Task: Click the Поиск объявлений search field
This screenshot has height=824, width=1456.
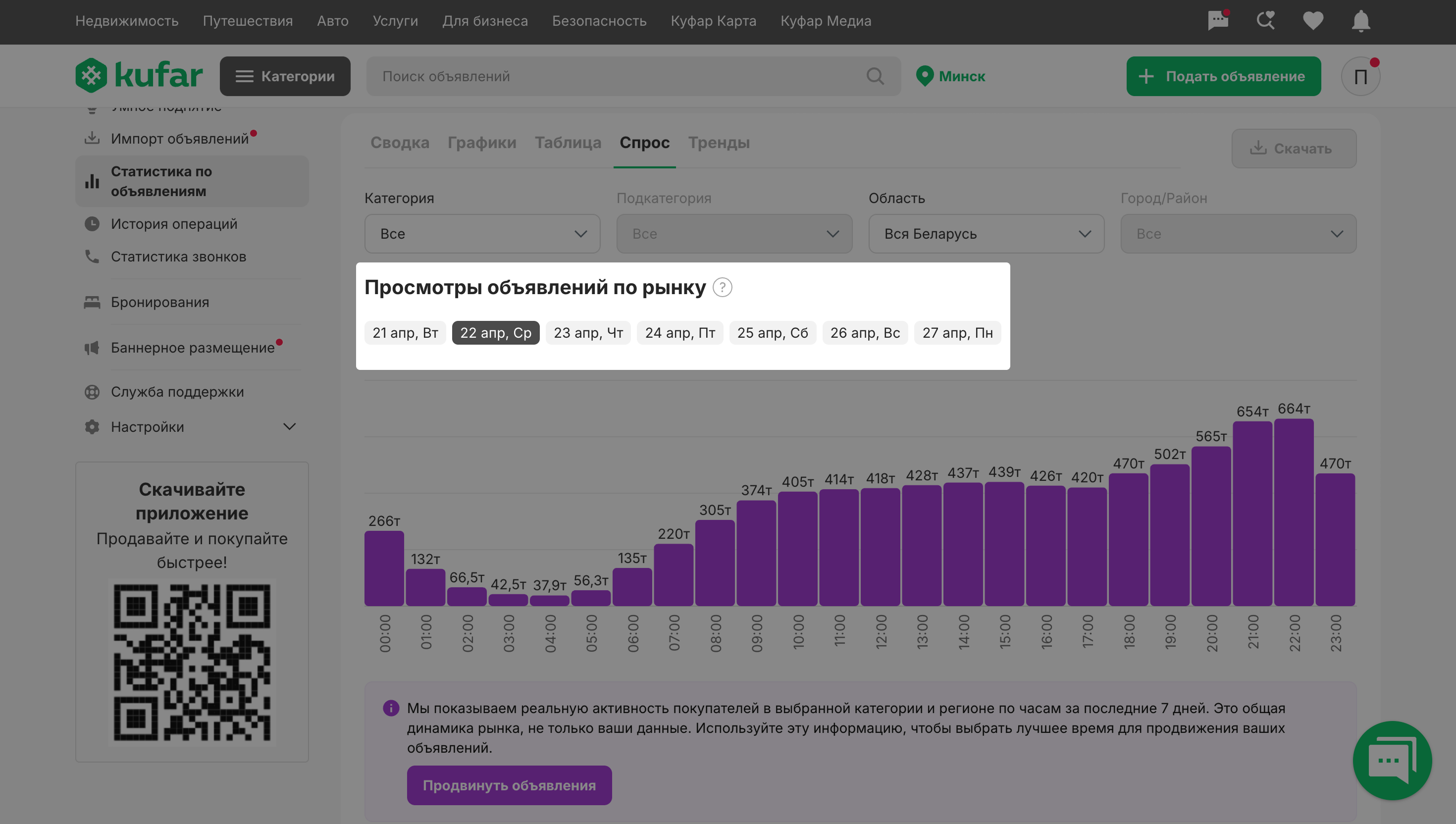Action: coord(633,76)
